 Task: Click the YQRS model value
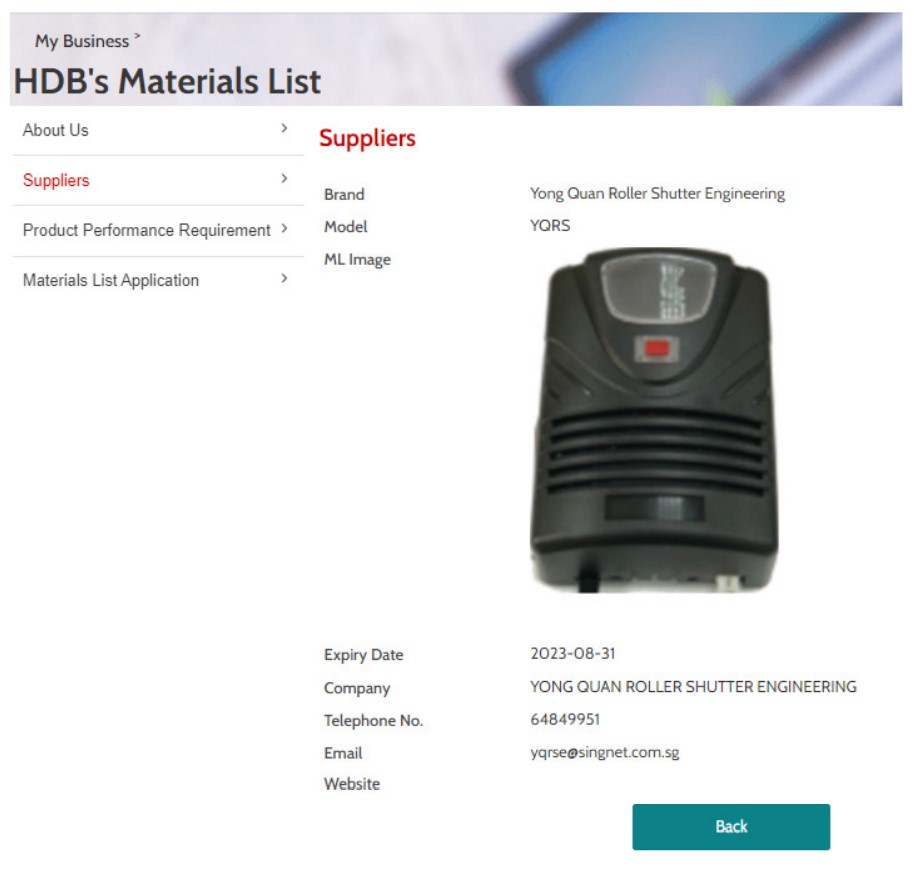[550, 226]
